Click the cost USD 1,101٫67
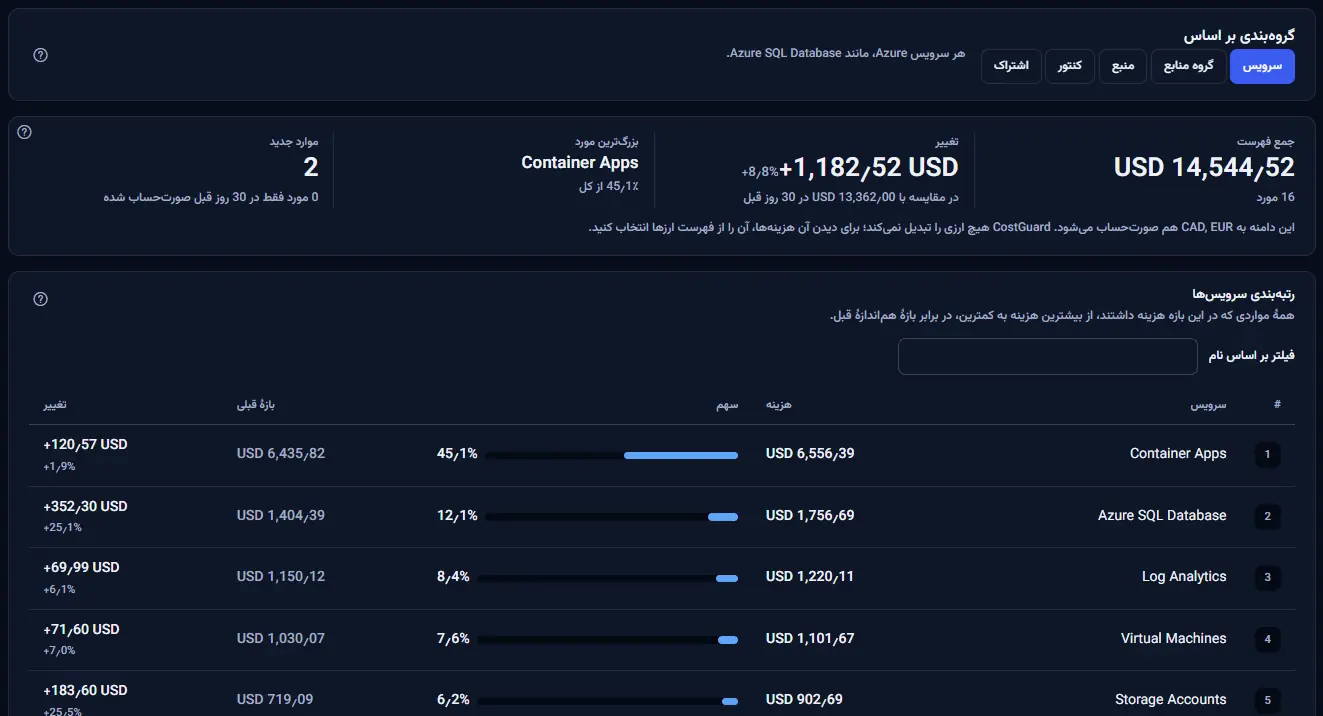 click(x=810, y=638)
